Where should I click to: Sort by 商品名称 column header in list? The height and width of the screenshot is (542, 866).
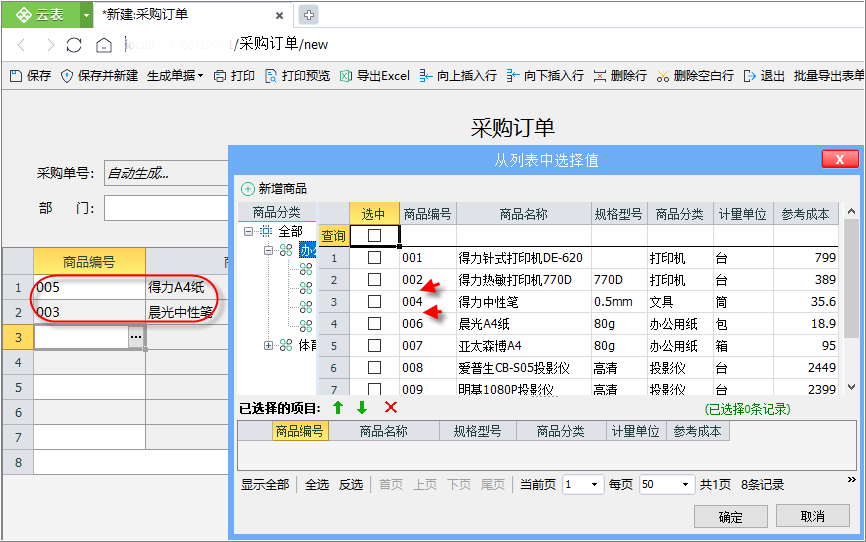click(x=523, y=214)
